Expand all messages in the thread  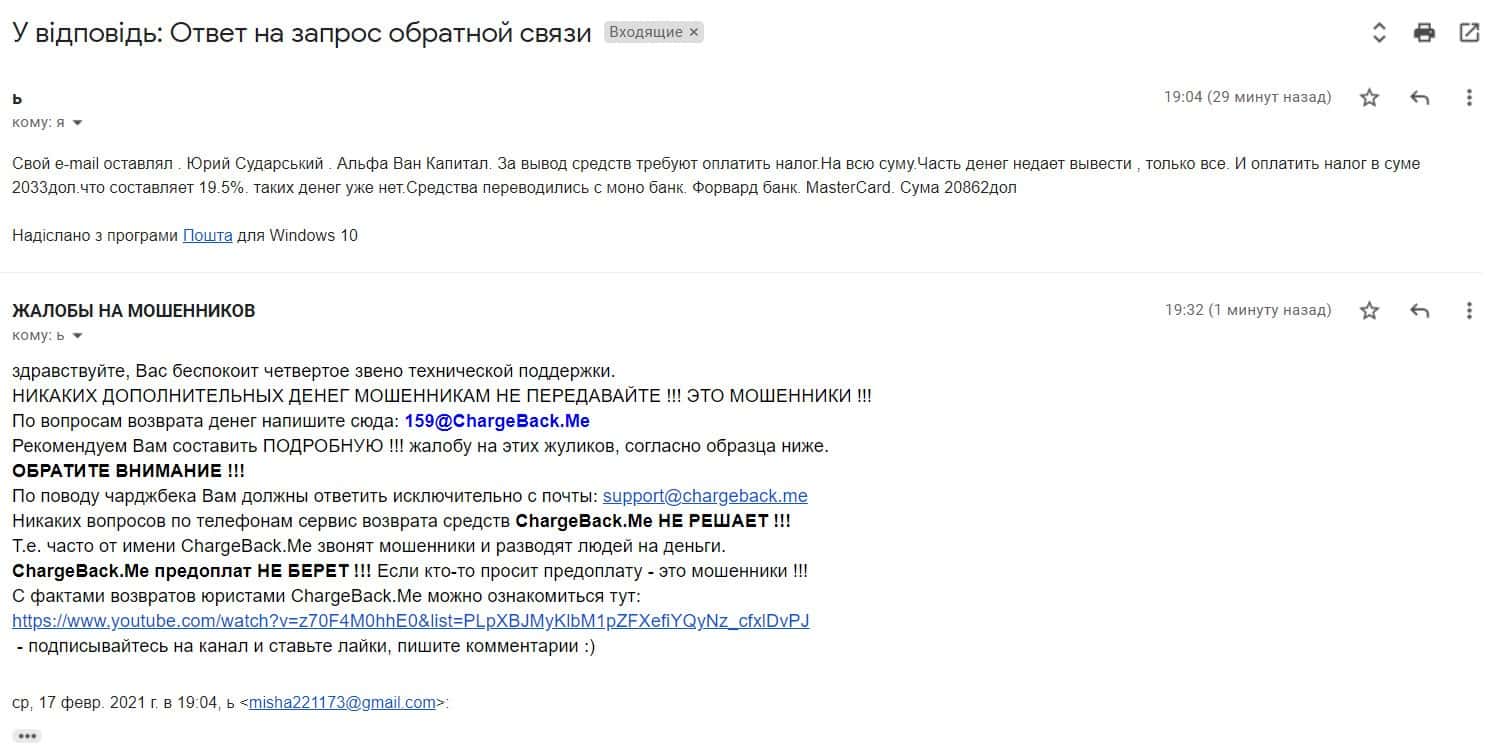pyautogui.click(x=1379, y=33)
